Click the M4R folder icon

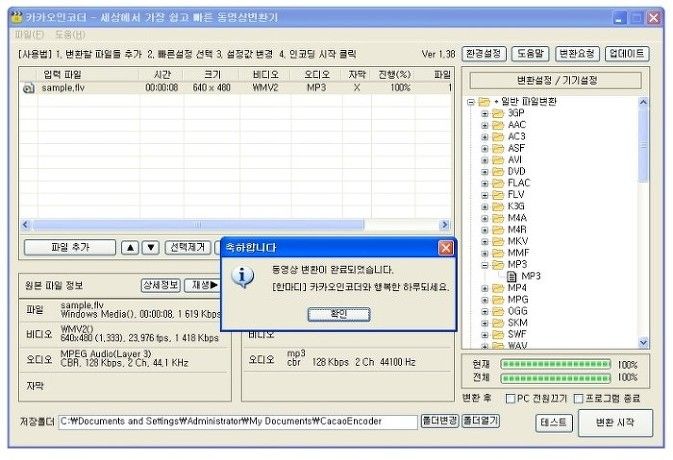pyautogui.click(x=498, y=230)
